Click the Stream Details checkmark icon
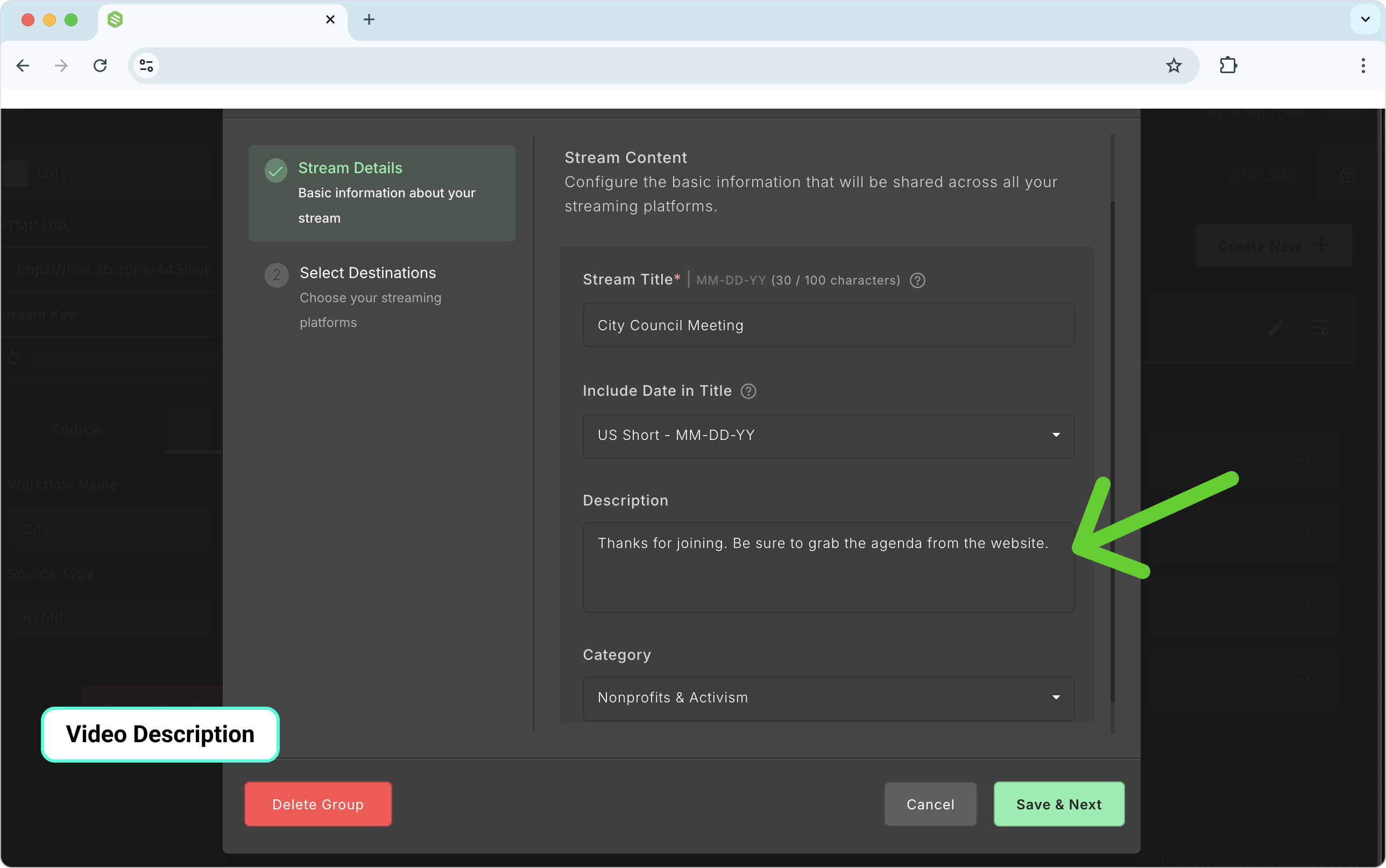This screenshot has width=1386, height=868. (275, 170)
